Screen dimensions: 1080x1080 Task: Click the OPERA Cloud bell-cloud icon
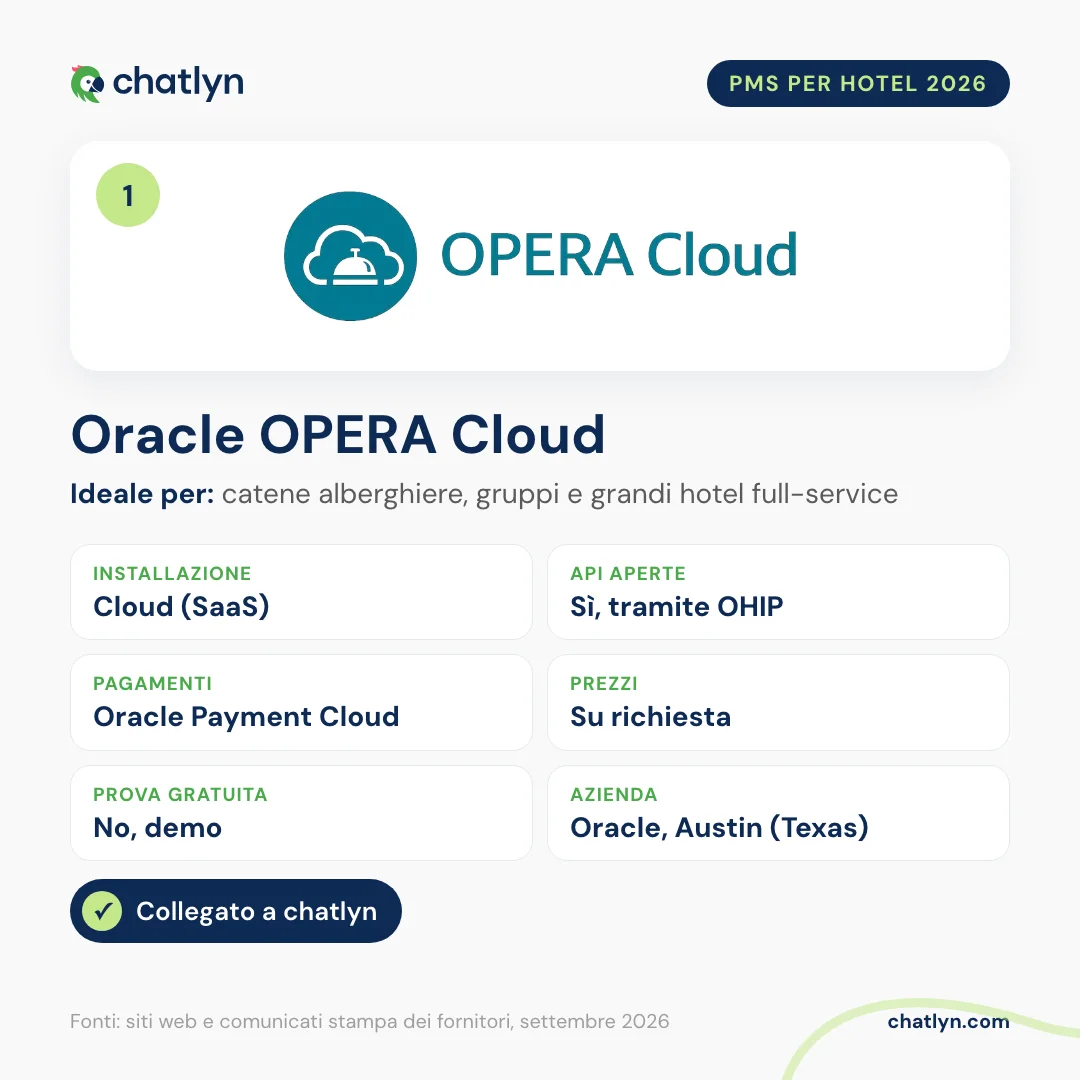click(351, 256)
